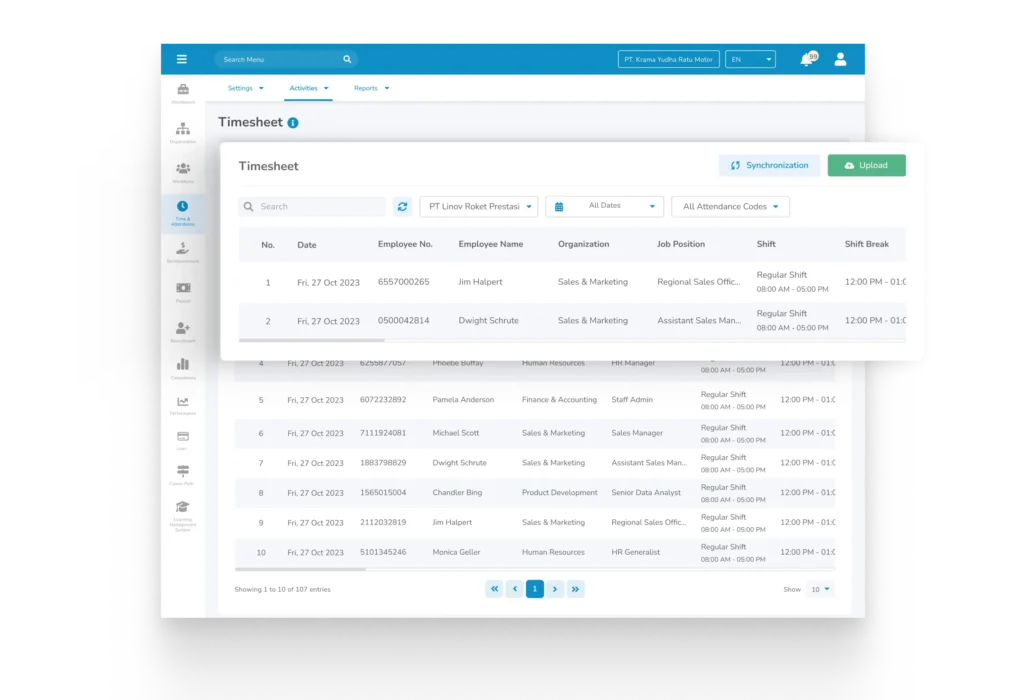Click the refresh icon beside Search field

402,206
